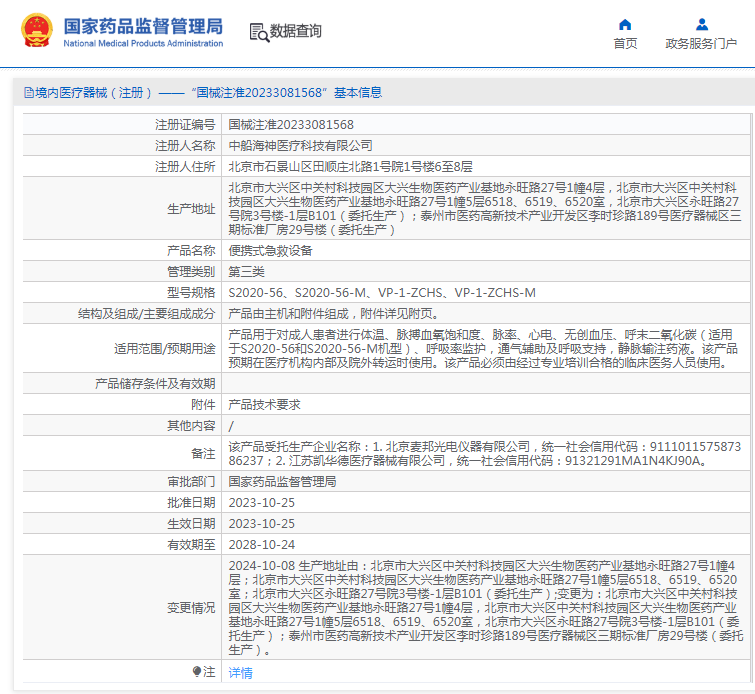This screenshot has height=694, width=755.
Task: Click the 政务服务门户 user icon
Action: coord(702,24)
